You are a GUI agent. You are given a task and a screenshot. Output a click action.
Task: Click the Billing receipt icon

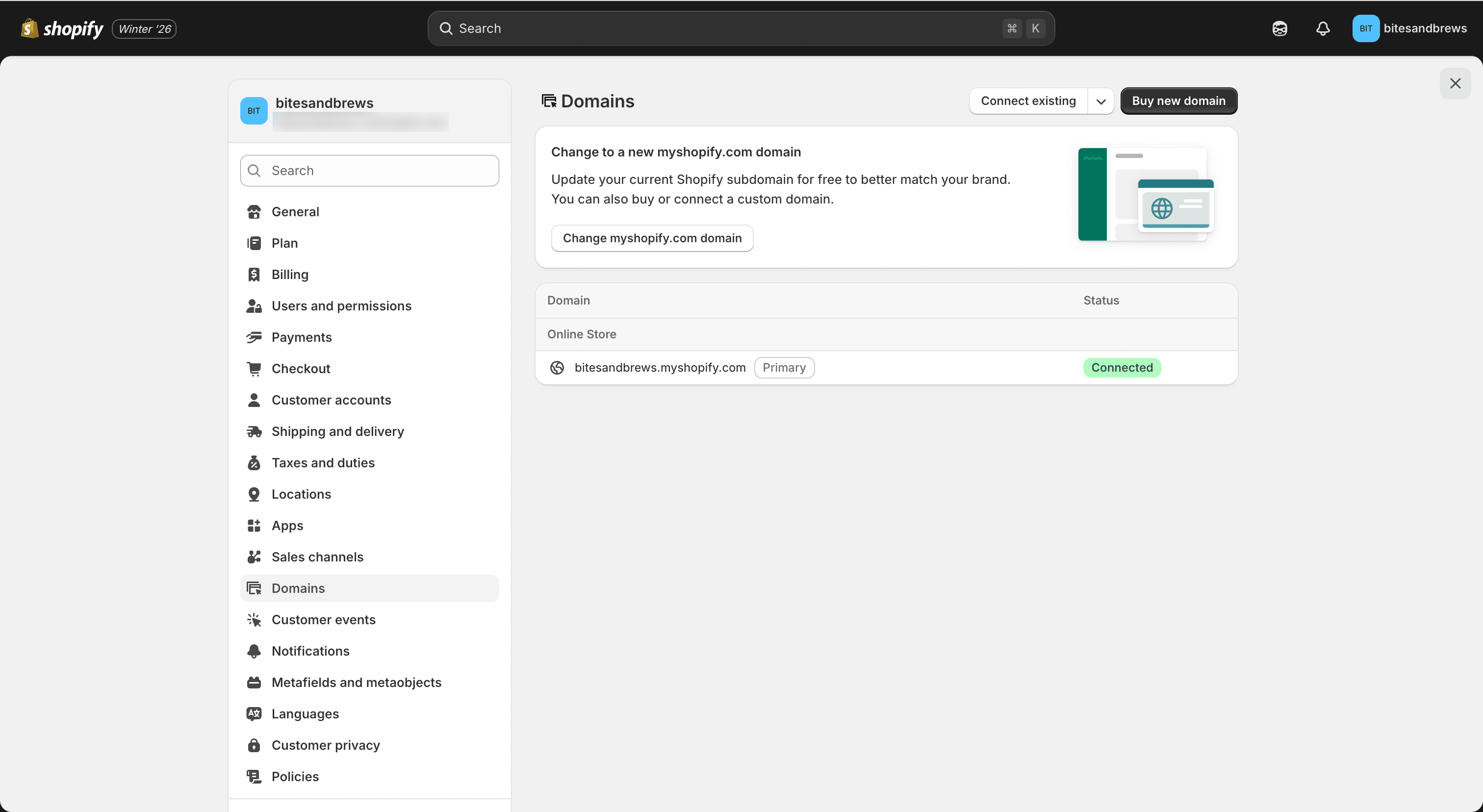tap(254, 275)
